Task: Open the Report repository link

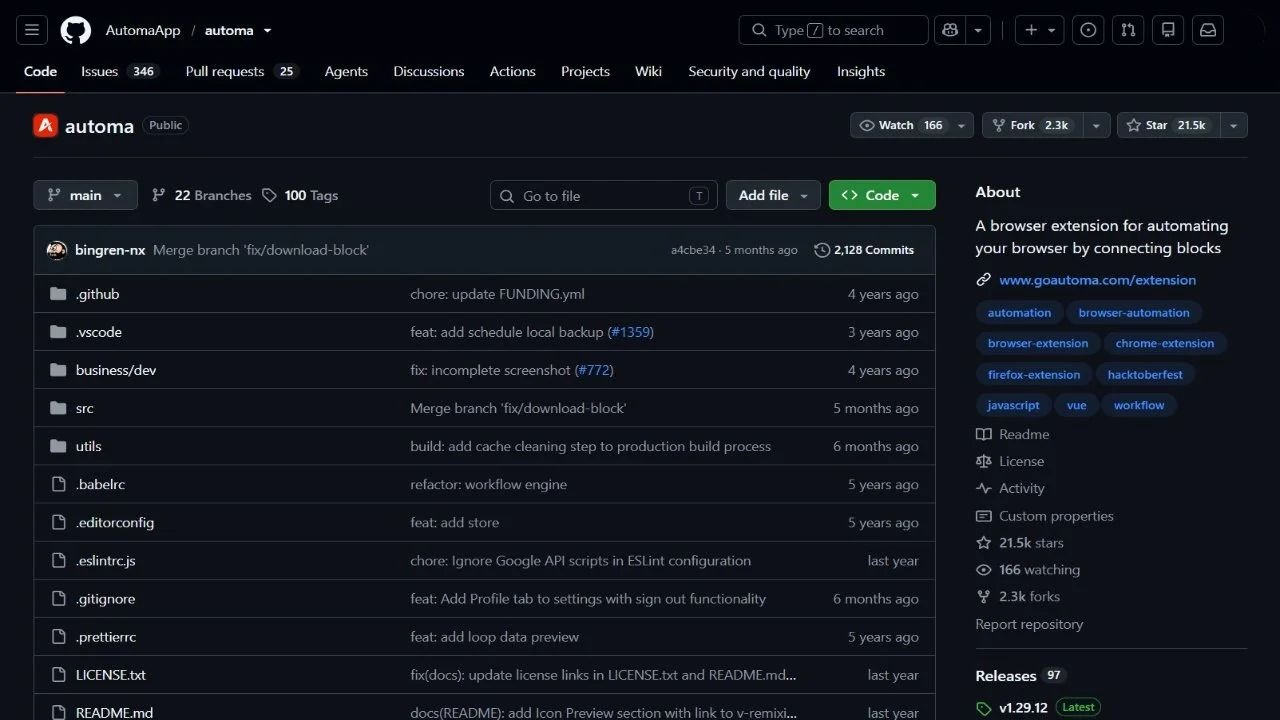Action: click(1029, 624)
